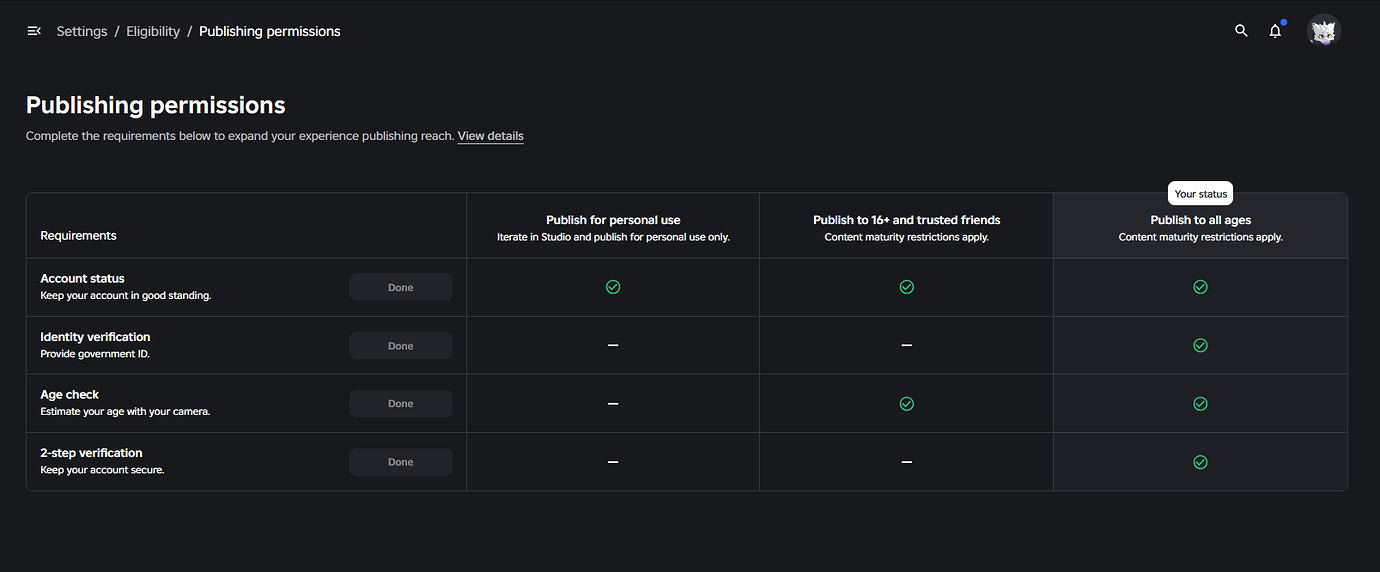Click Age check checkmark under 16+ column
The width and height of the screenshot is (1380, 572).
pyautogui.click(x=907, y=404)
